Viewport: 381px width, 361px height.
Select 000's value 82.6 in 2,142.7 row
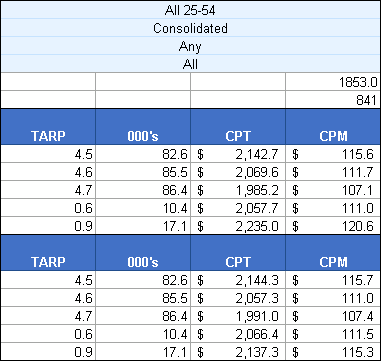point(143,154)
